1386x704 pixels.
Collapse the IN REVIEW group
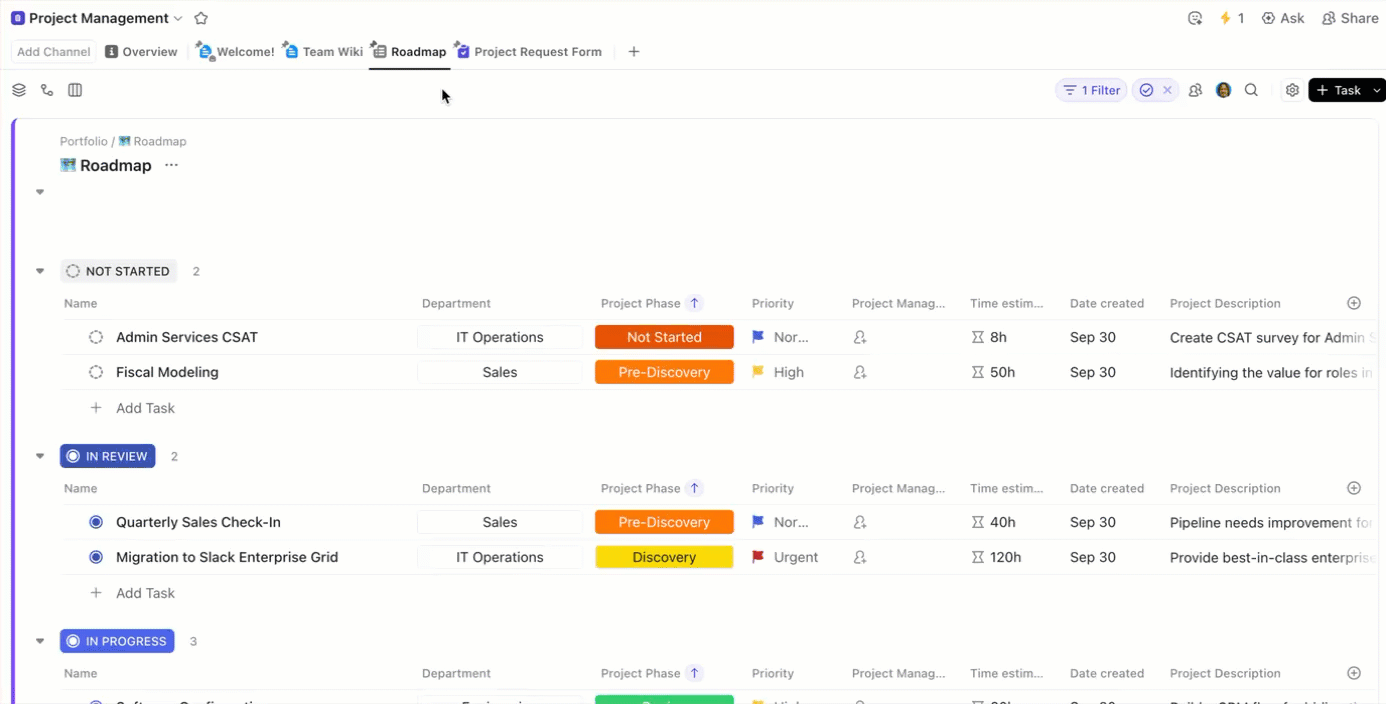click(x=39, y=455)
